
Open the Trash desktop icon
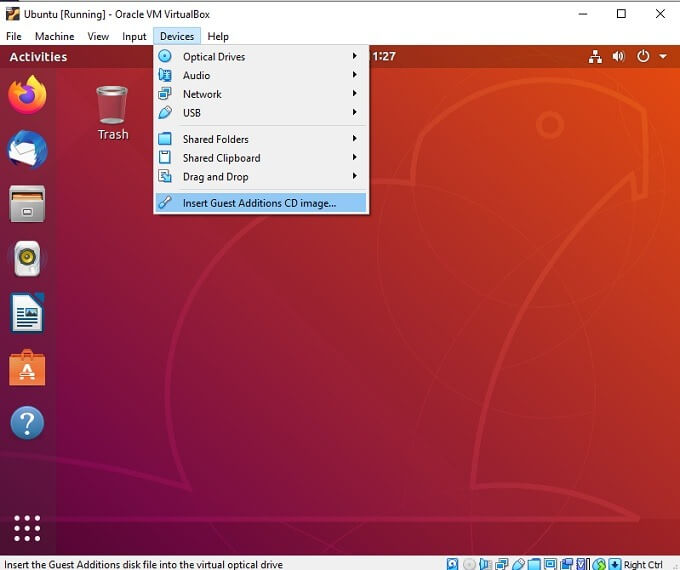click(x=112, y=112)
